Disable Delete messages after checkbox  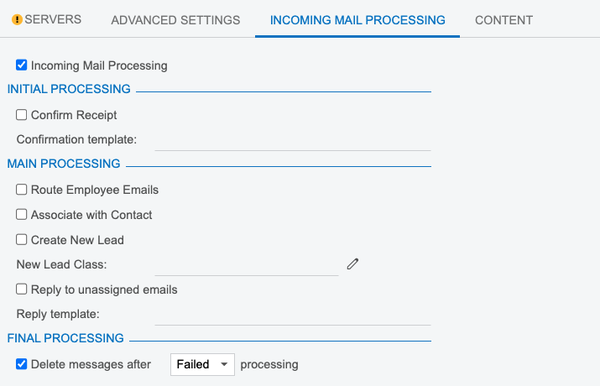pyautogui.click(x=21, y=364)
